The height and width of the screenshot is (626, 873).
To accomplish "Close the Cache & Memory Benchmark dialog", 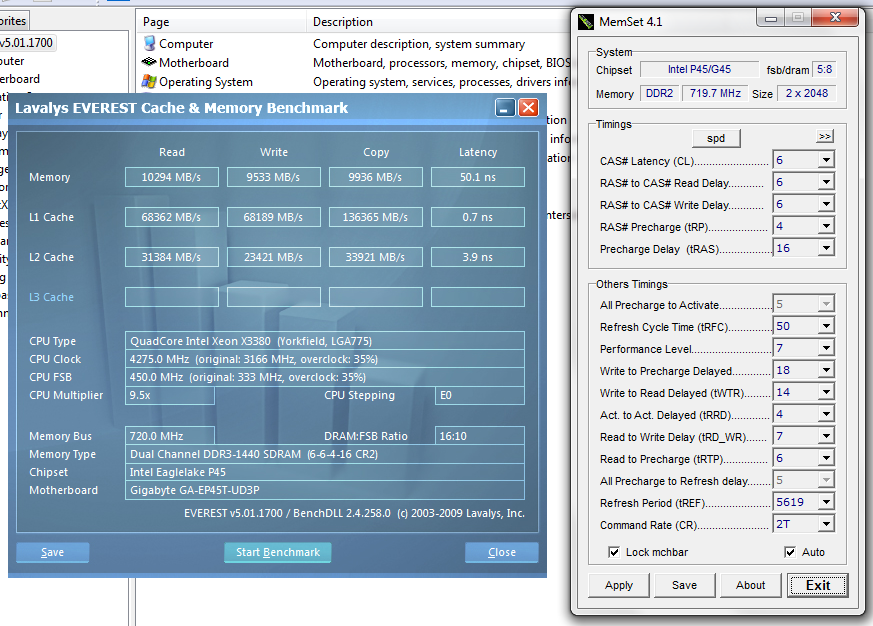I will point(528,107).
